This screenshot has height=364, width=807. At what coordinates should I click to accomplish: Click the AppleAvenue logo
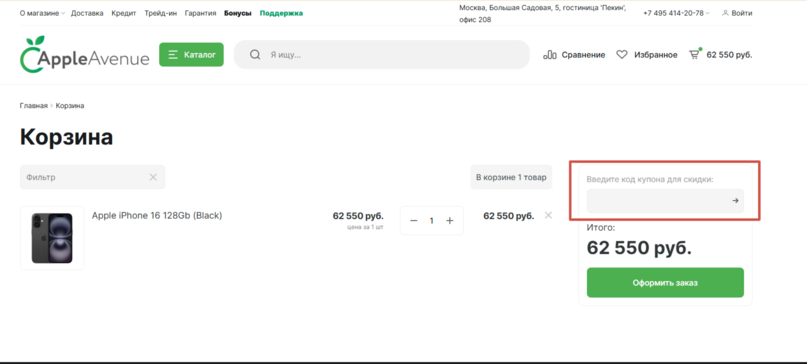pyautogui.click(x=84, y=55)
